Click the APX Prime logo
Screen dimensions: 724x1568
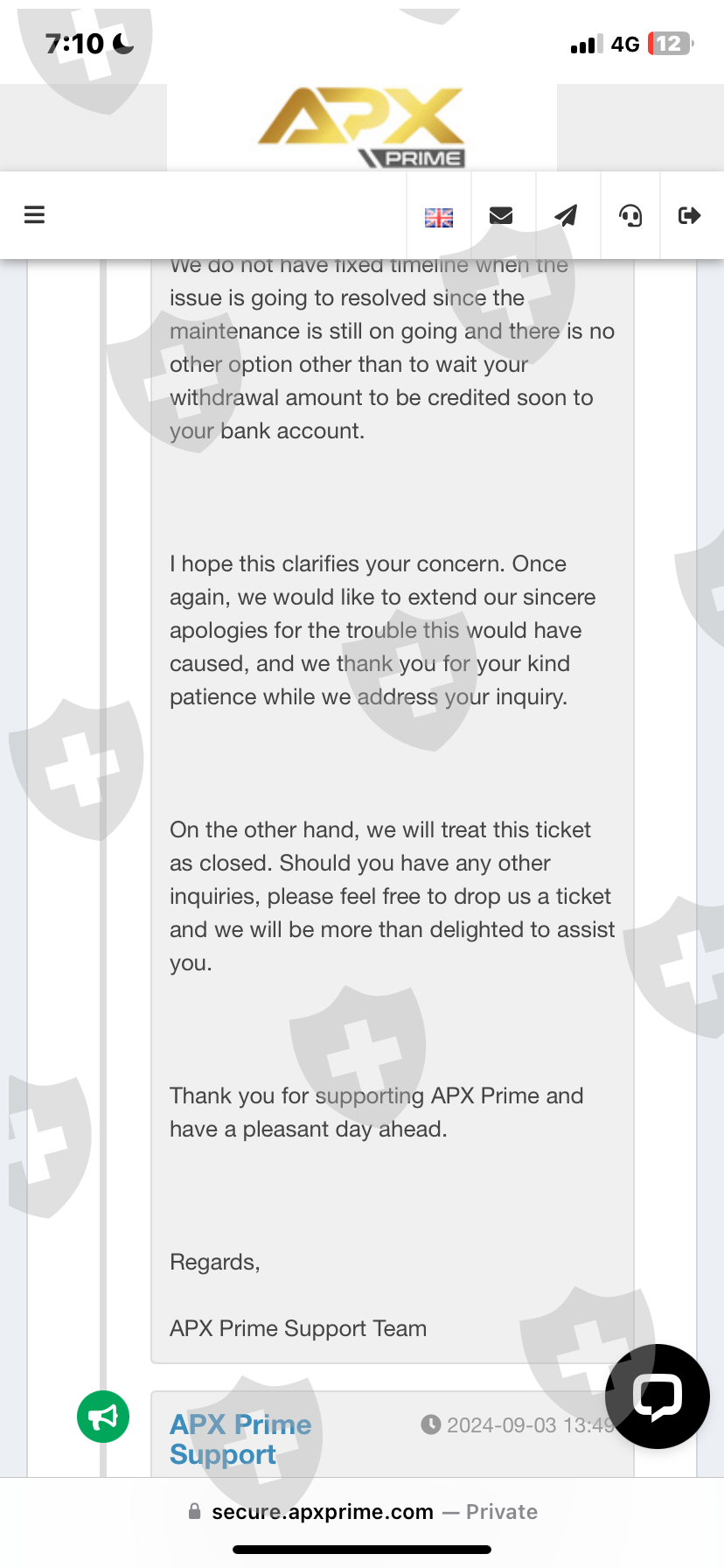tap(362, 128)
